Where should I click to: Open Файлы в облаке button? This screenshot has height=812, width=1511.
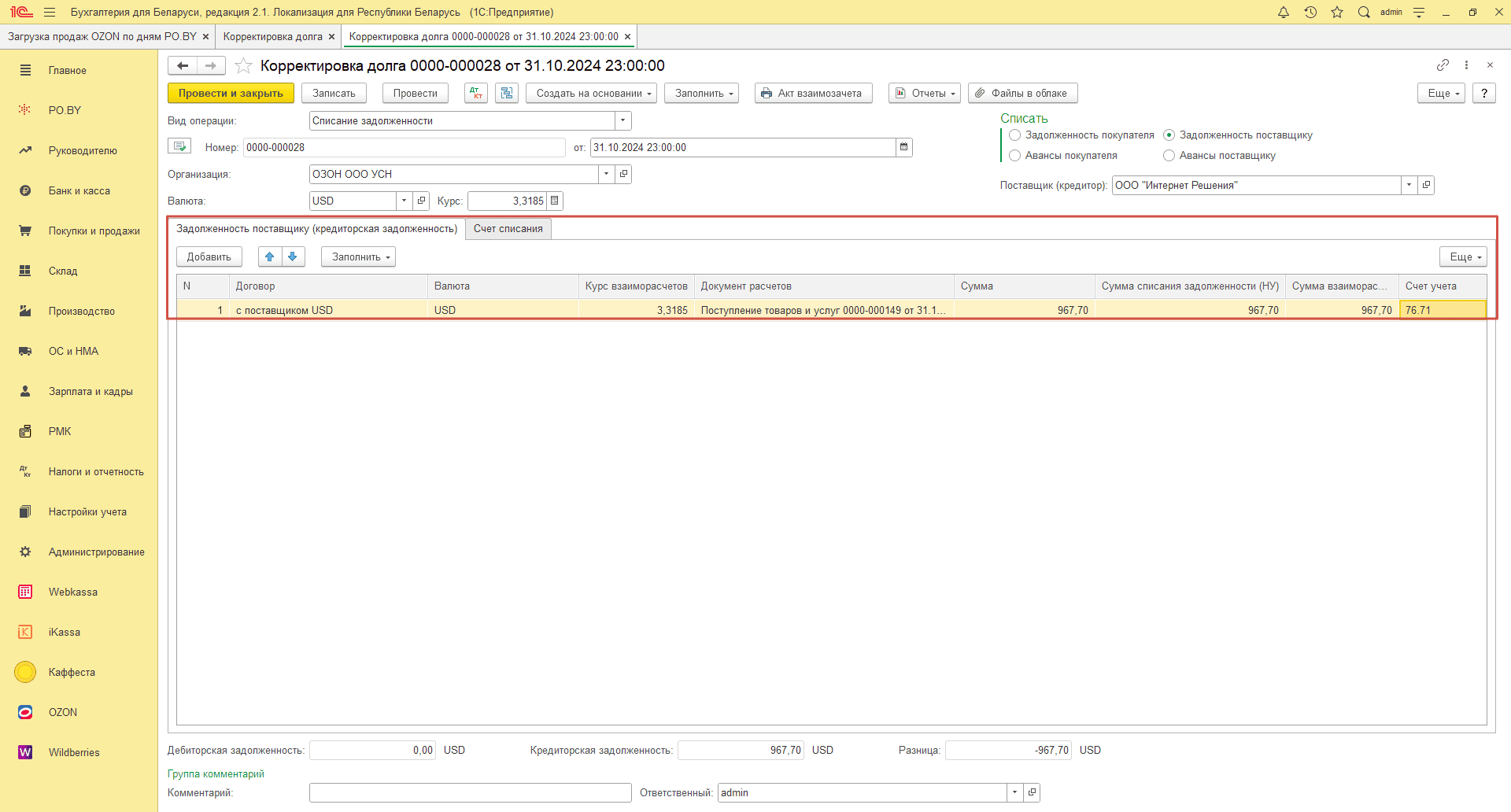[x=1022, y=93]
